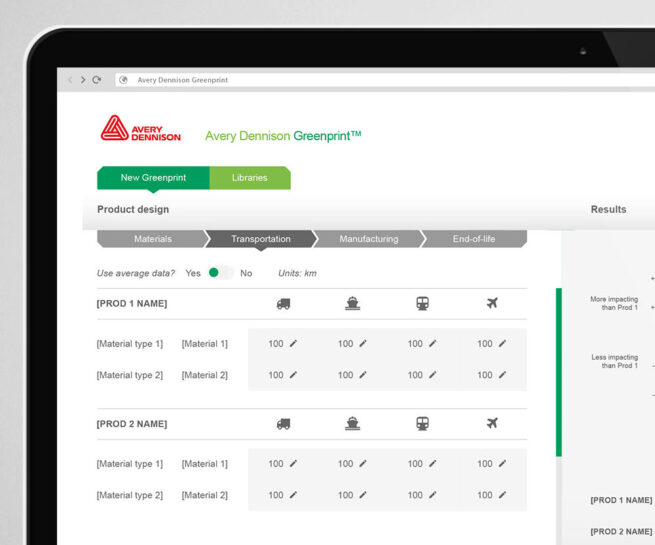
Task: Click the ship icon in PROD 1 header
Action: click(x=353, y=304)
